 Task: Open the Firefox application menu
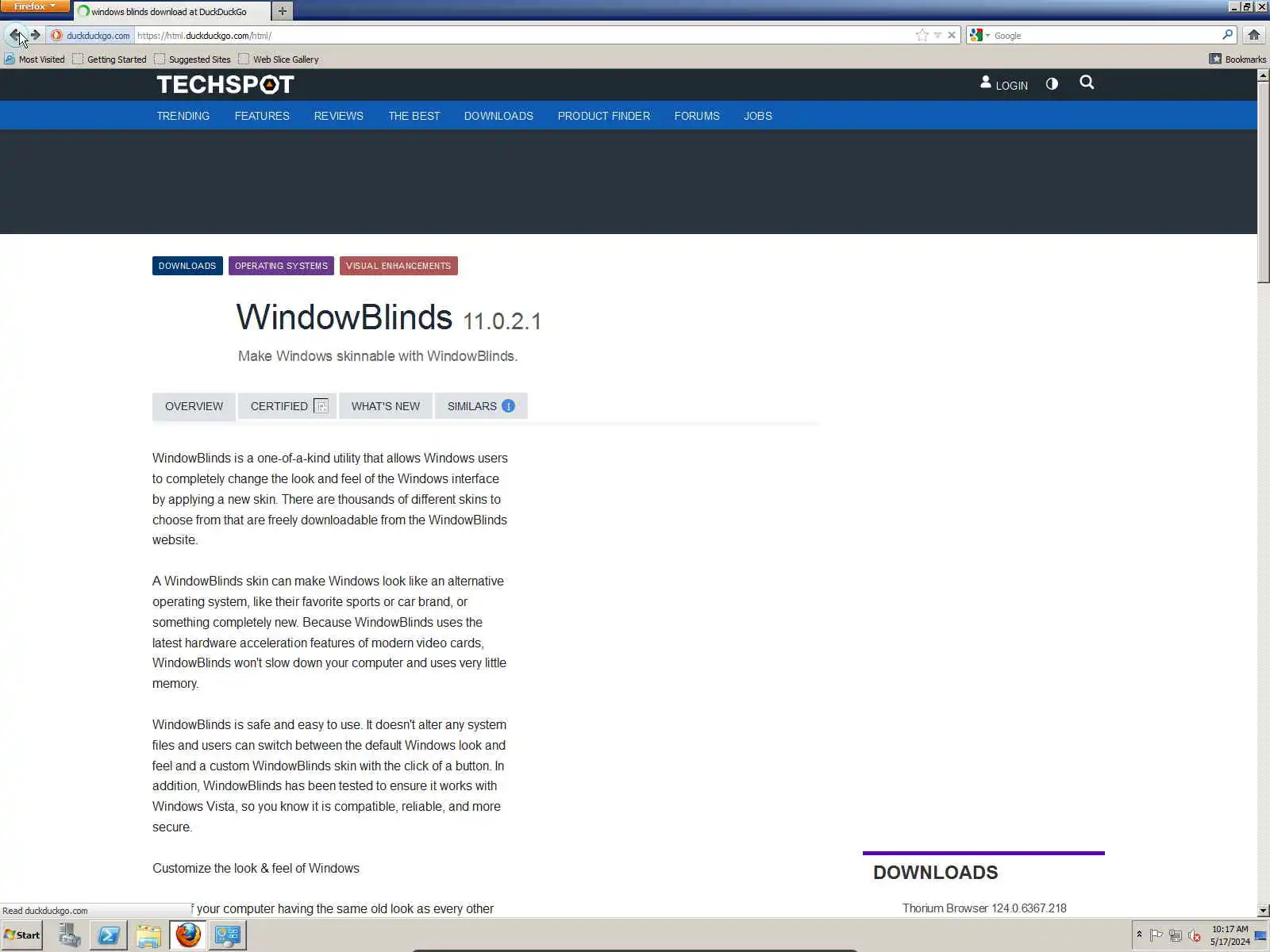point(35,6)
